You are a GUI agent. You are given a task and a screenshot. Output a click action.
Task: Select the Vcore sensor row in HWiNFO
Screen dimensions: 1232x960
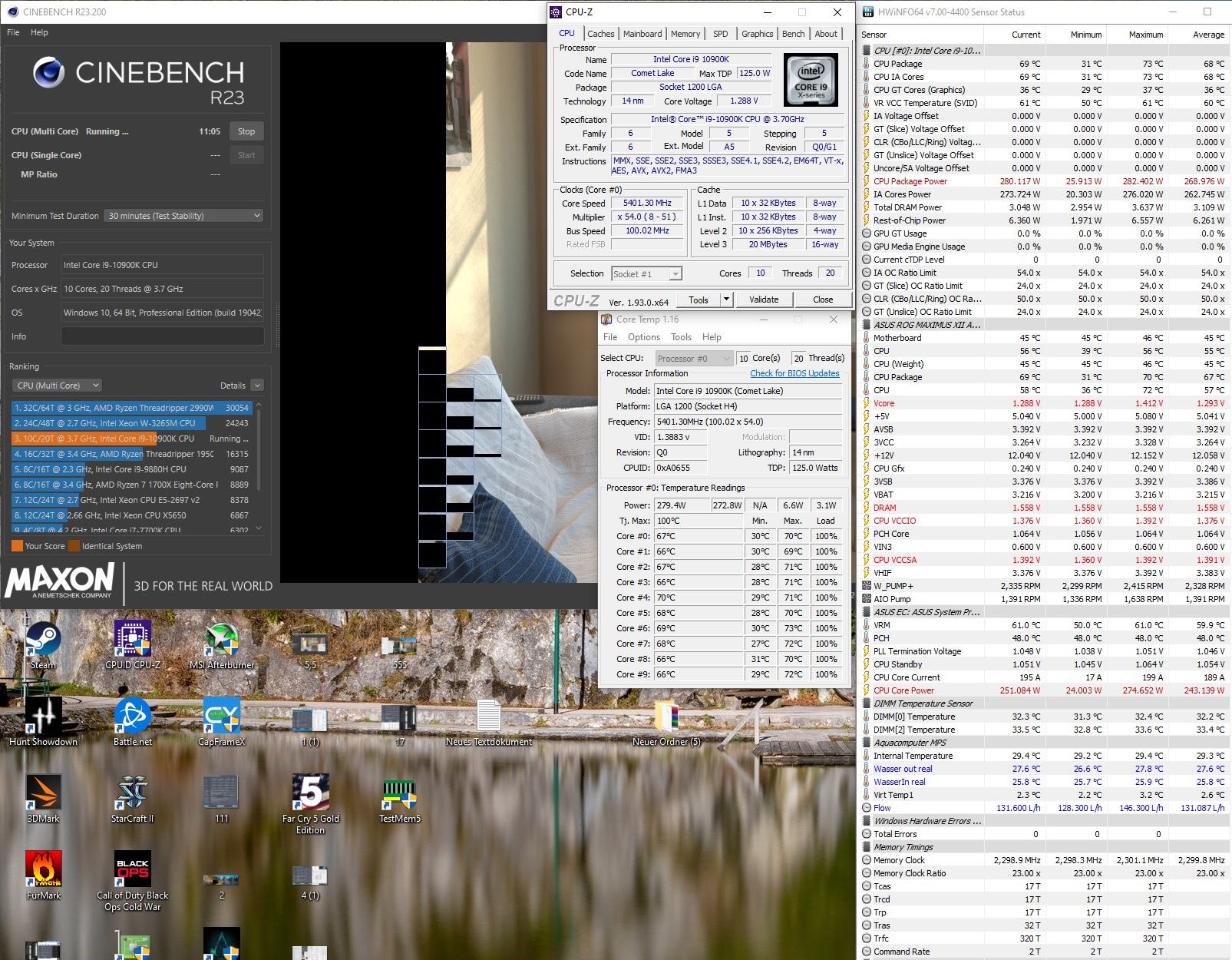[1044, 403]
